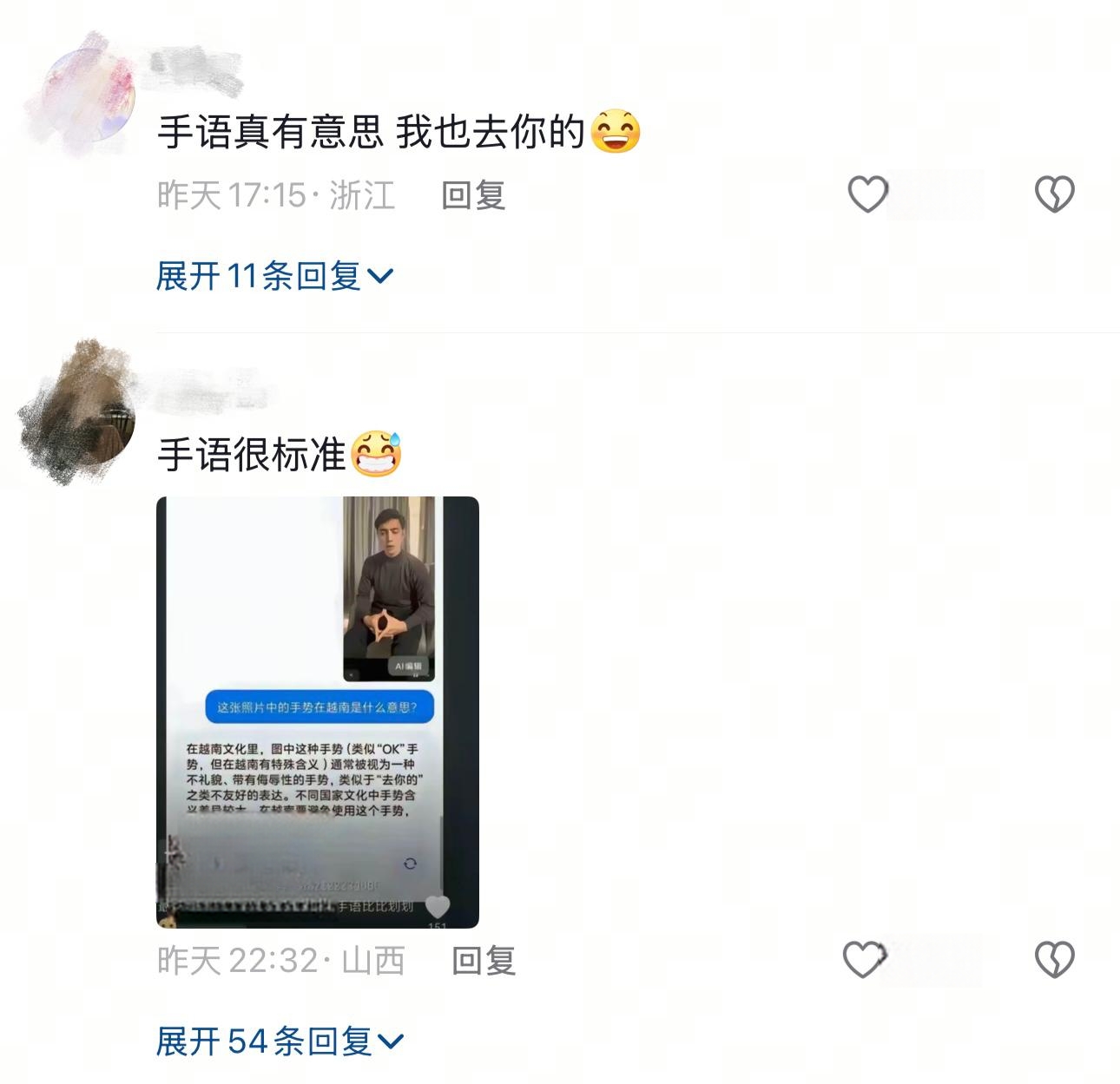
Task: Tap the blue question bubble in the image
Action: pyautogui.click(x=318, y=707)
